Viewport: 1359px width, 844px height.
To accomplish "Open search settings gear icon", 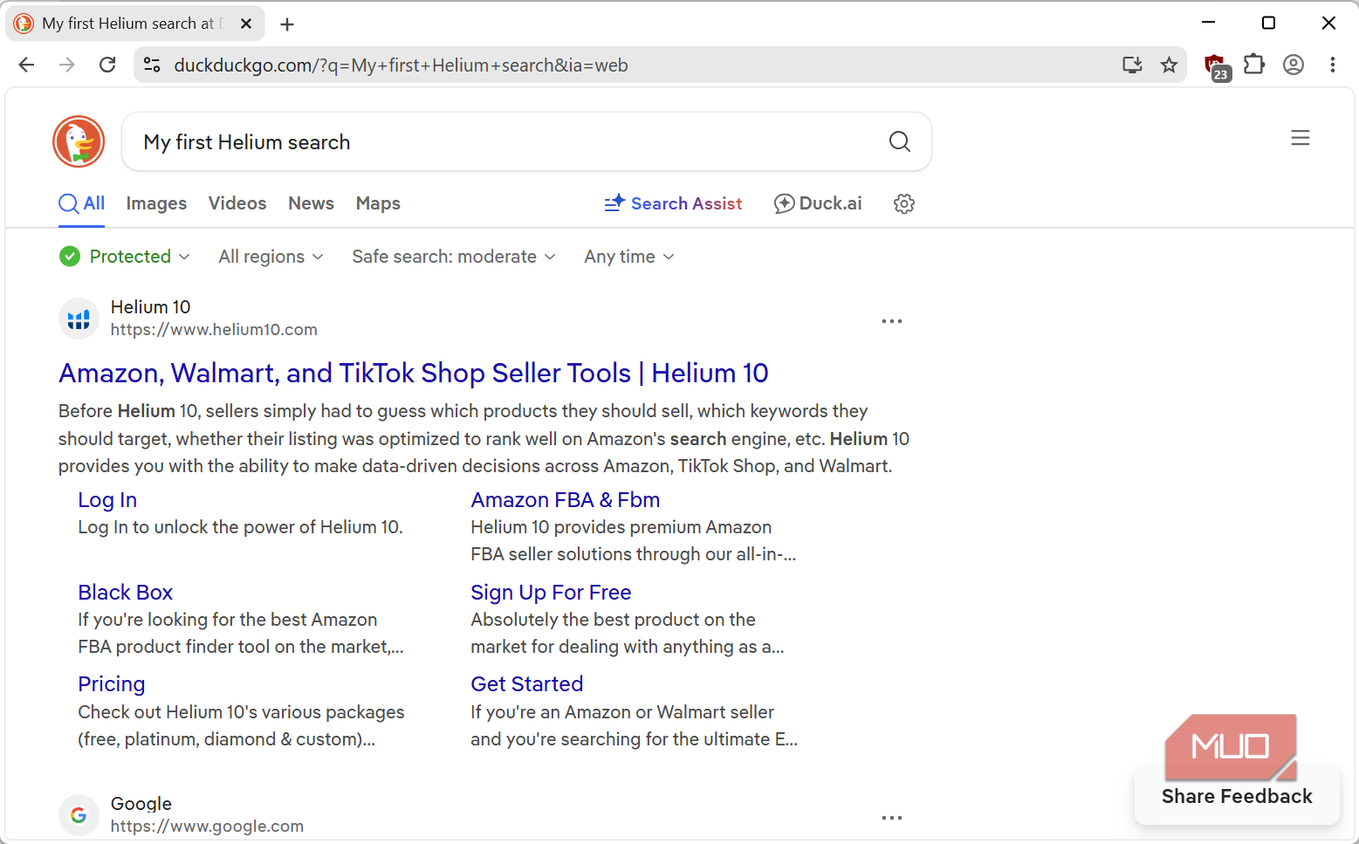I will pyautogui.click(x=904, y=204).
